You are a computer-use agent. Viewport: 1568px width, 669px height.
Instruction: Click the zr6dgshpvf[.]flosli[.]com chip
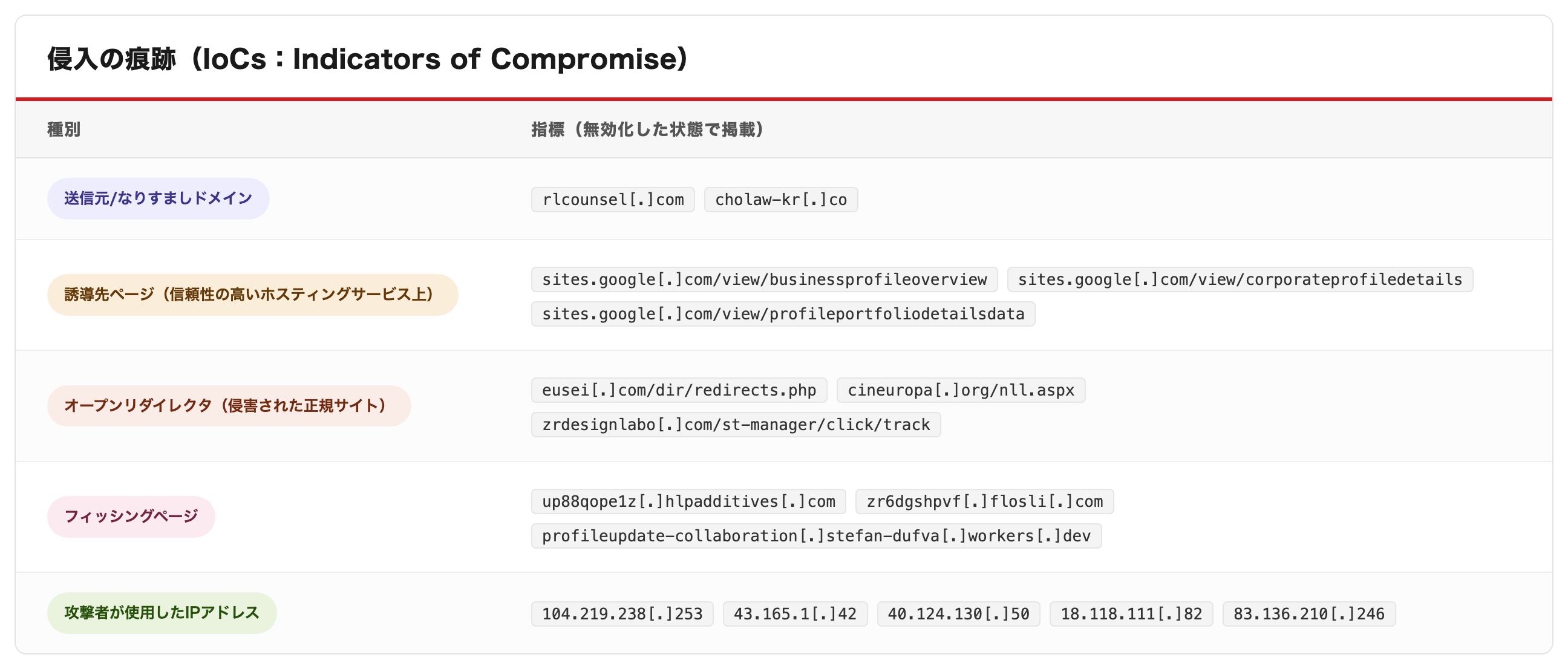point(984,501)
